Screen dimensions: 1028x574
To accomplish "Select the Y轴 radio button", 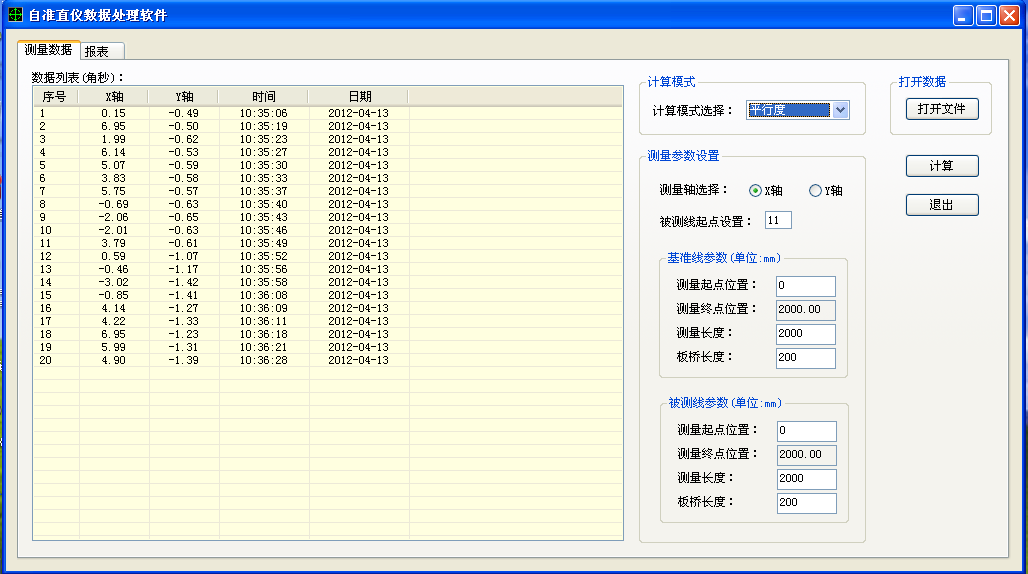I will [x=815, y=191].
